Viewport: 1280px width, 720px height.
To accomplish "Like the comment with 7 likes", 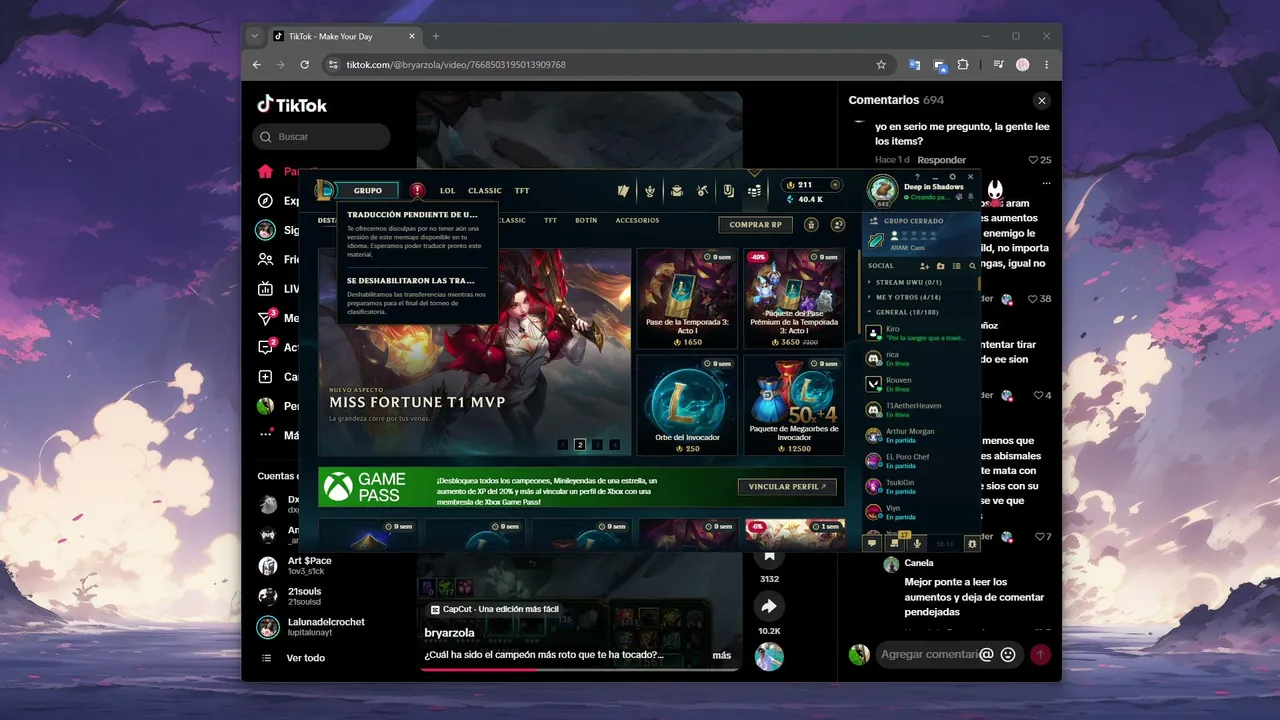I will tap(1039, 537).
